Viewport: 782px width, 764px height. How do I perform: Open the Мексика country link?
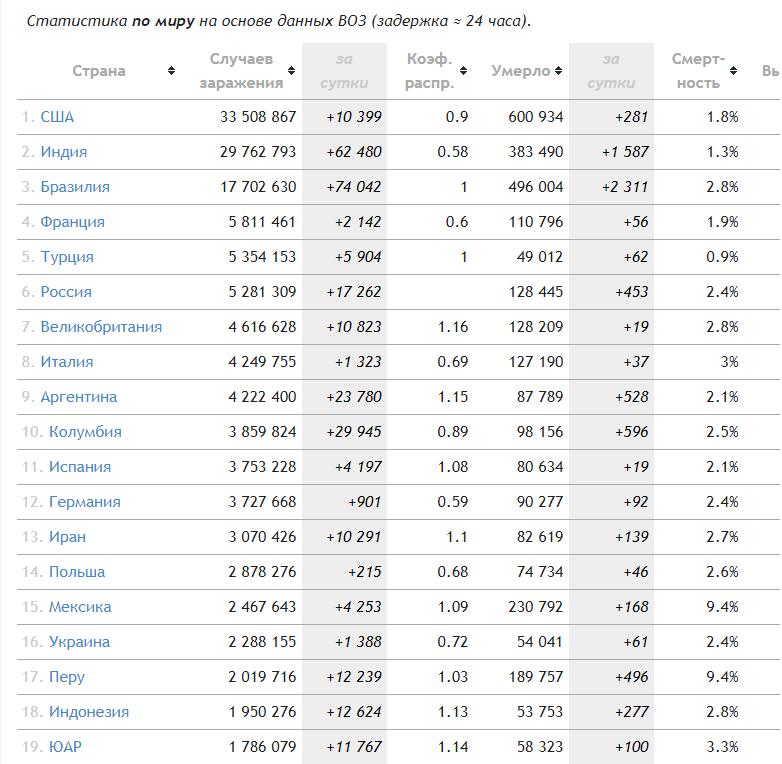coord(80,606)
